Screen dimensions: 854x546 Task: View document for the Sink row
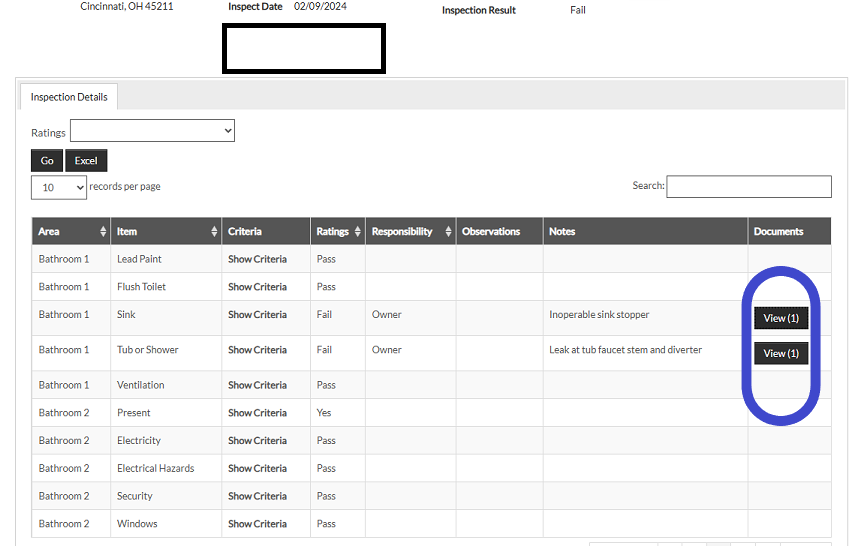781,318
